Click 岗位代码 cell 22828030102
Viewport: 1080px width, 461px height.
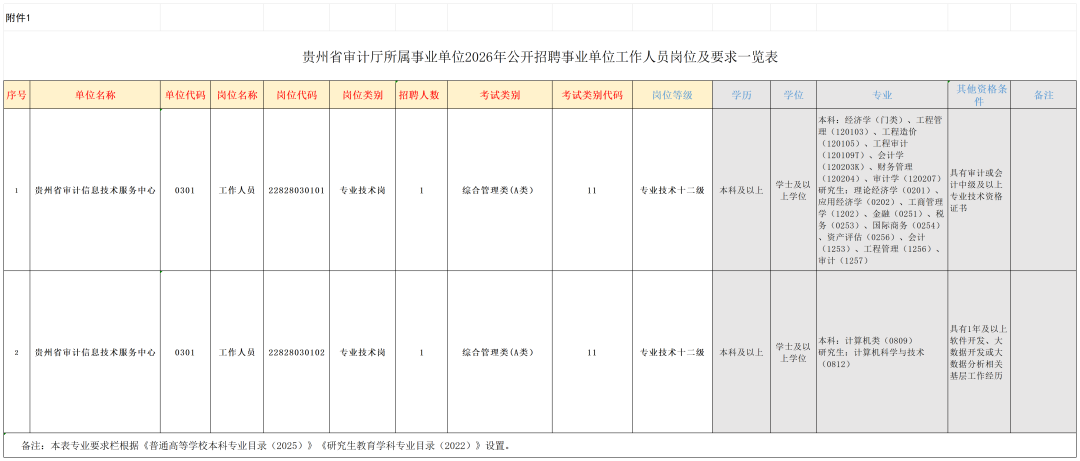(297, 352)
